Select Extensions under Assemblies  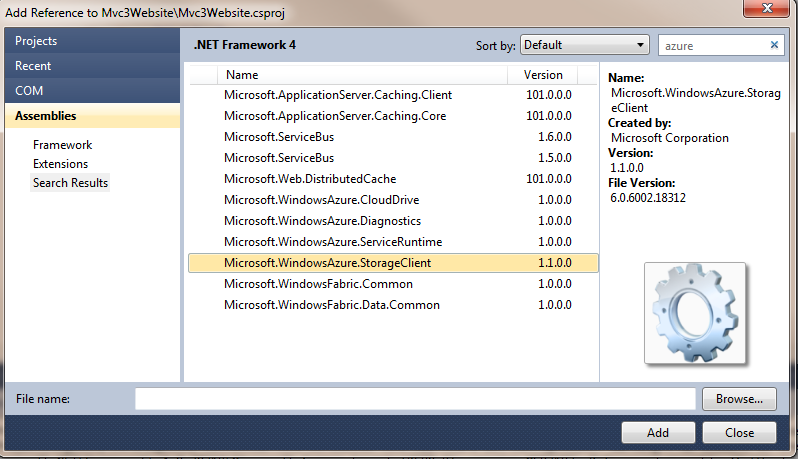coord(61,164)
